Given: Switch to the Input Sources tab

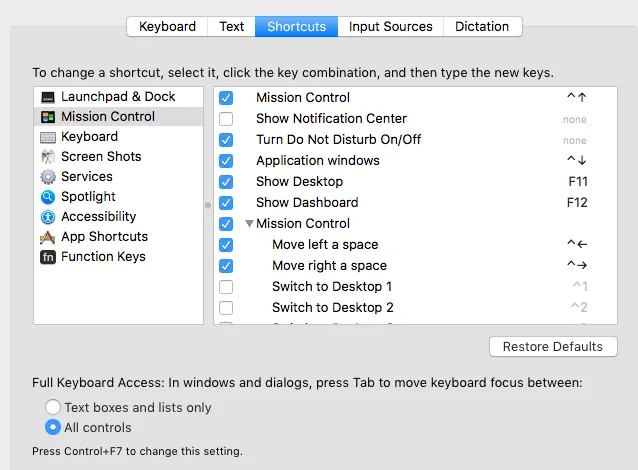Looking at the screenshot, I should [x=390, y=26].
